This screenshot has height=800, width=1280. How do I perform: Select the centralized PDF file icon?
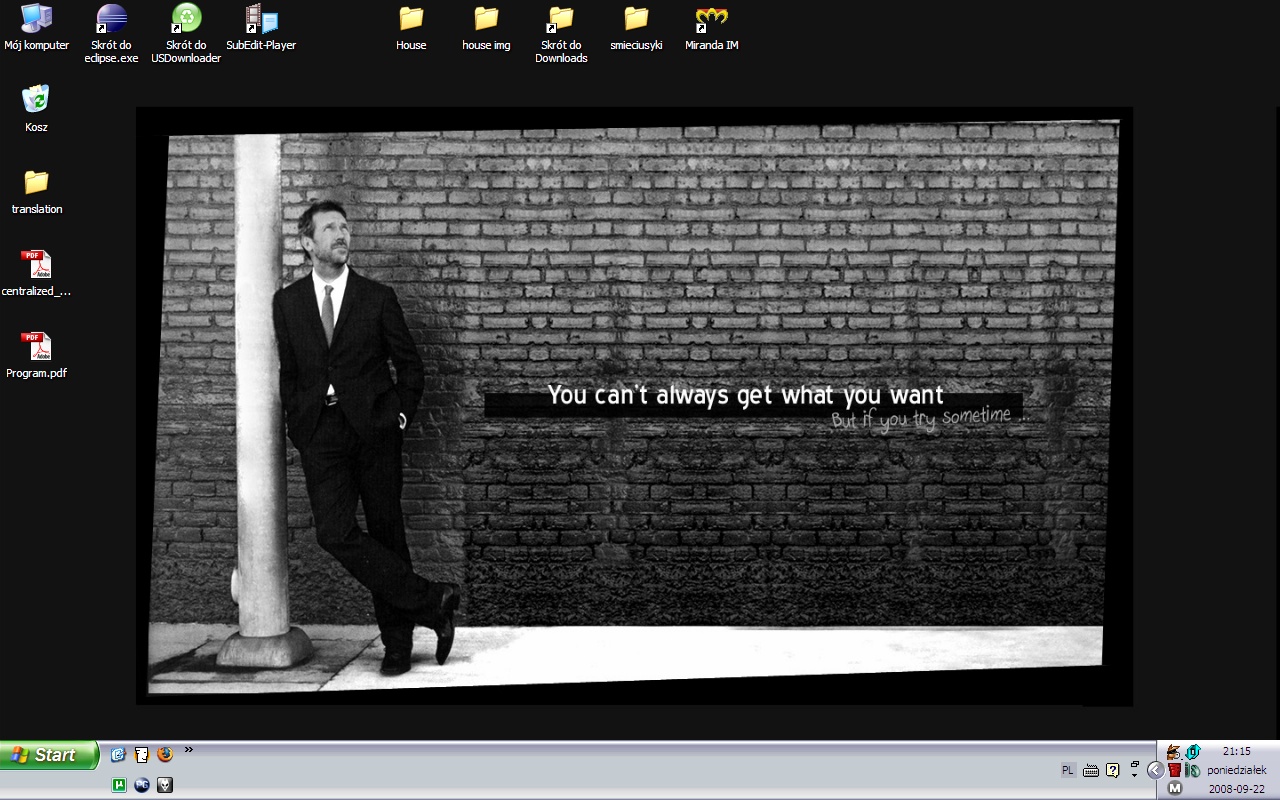point(36,266)
